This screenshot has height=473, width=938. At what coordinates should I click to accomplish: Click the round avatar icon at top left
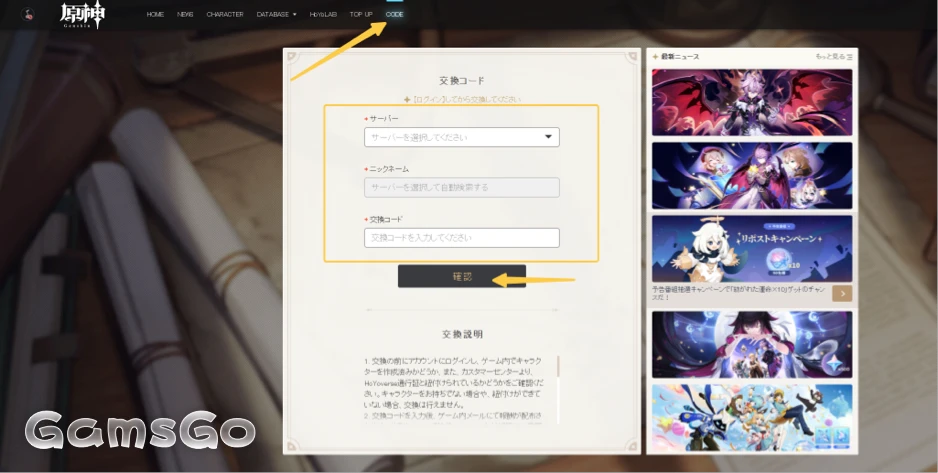[x=28, y=15]
